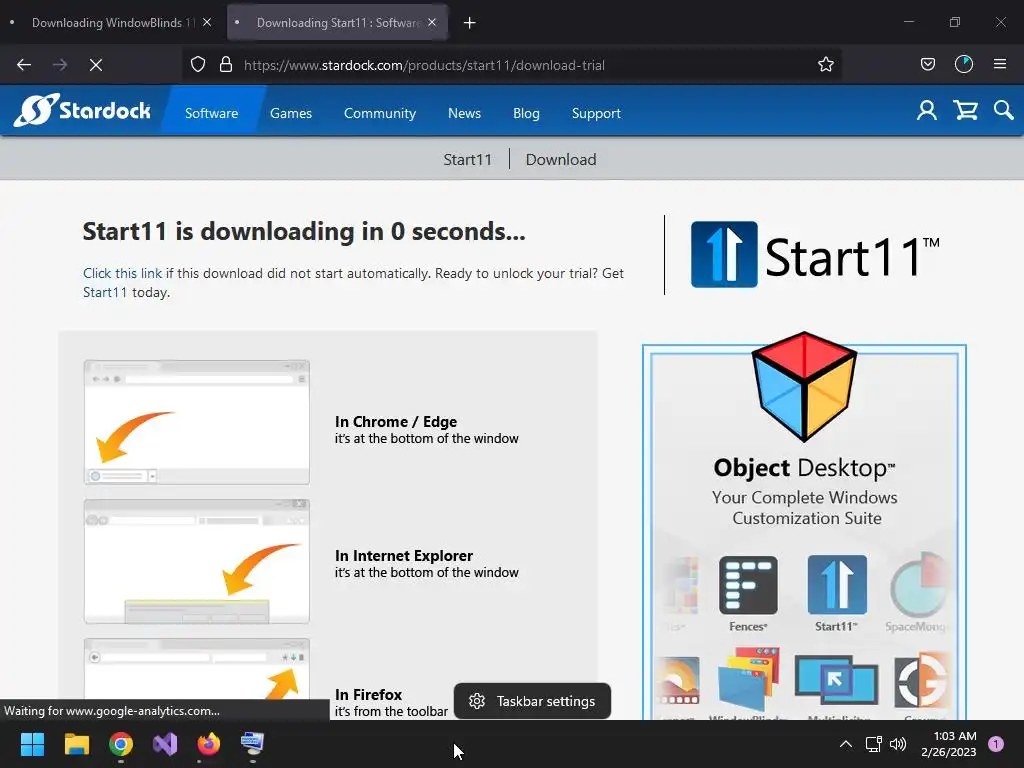Bookmark this page with the star

click(825, 65)
